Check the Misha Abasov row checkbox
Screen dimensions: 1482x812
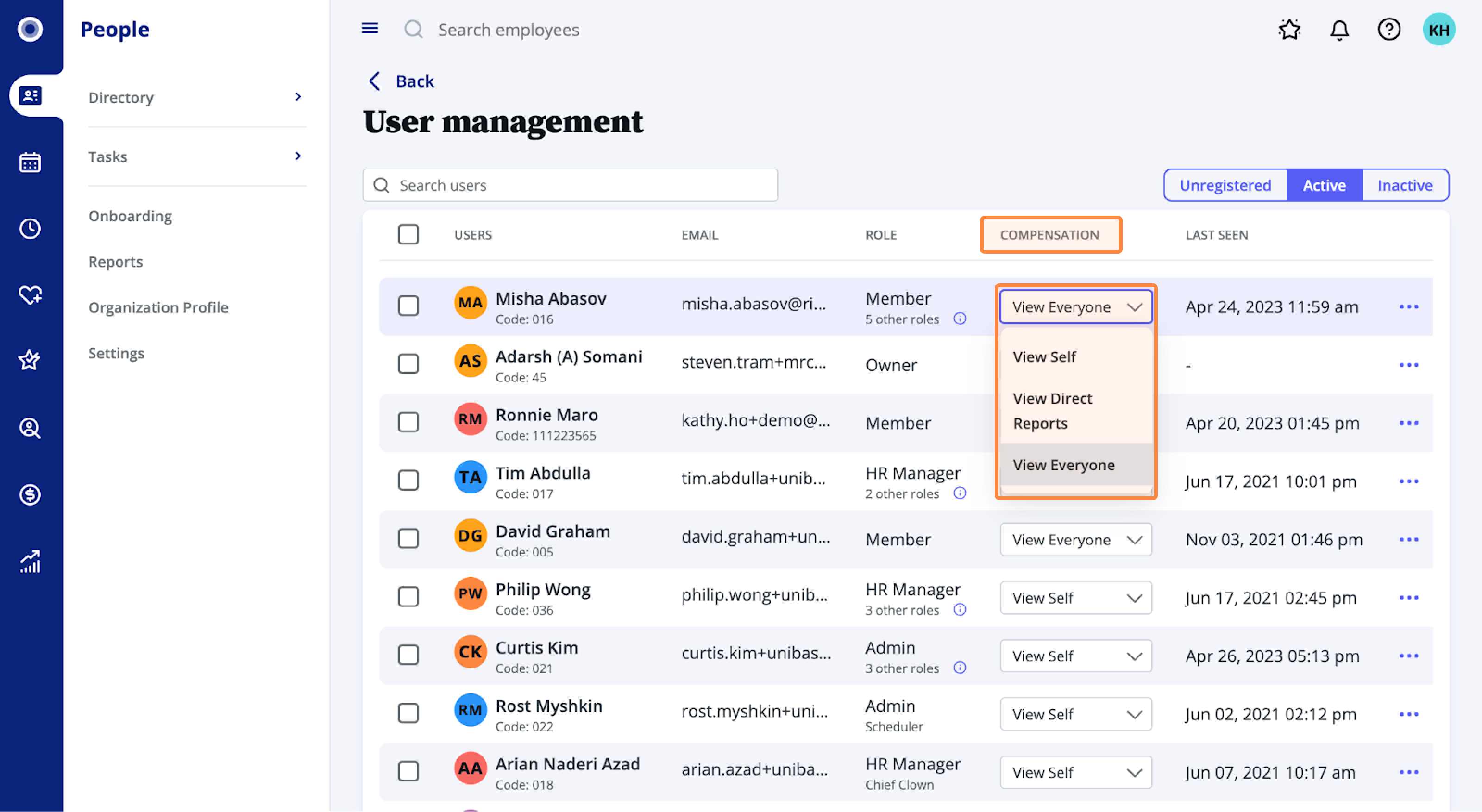[408, 306]
